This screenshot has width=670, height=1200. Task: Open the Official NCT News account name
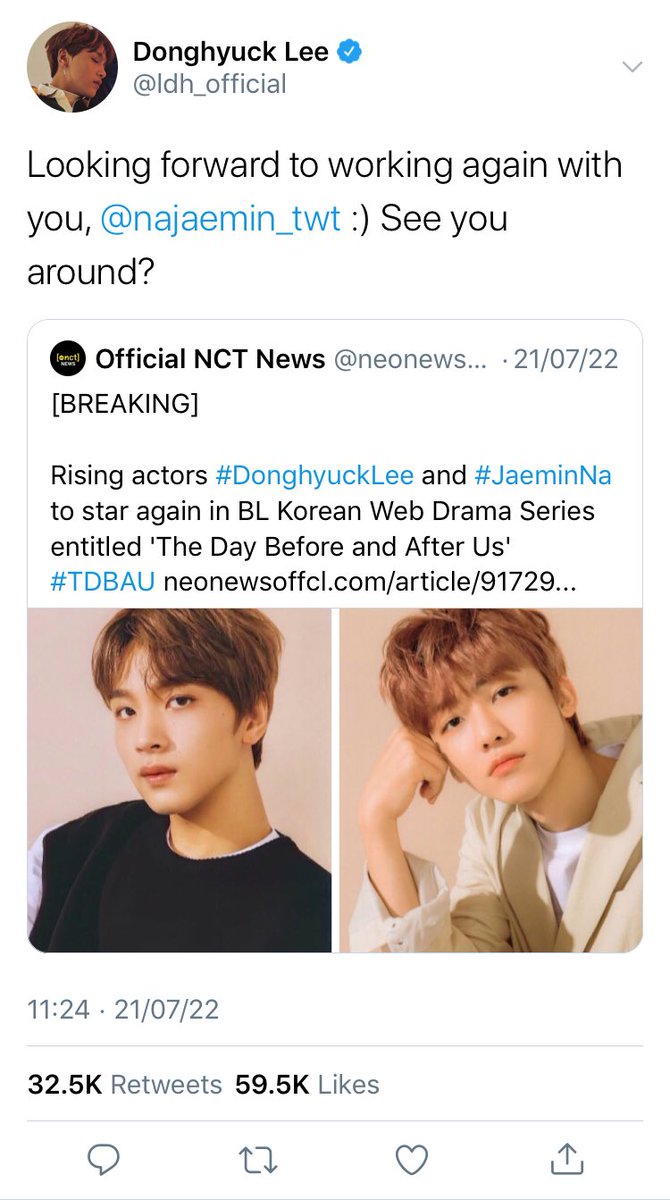coord(210,359)
